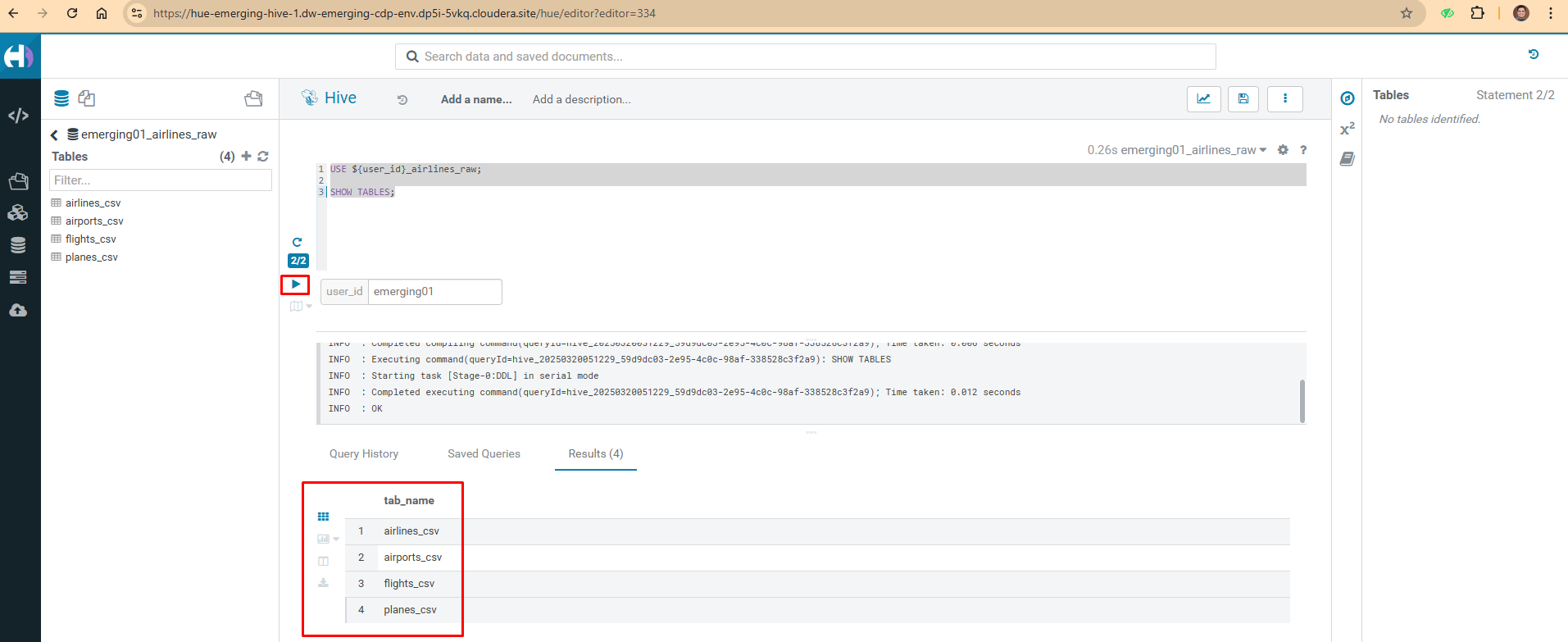Open editor settings gear icon
This screenshot has height=642, width=1568.
pos(1283,150)
